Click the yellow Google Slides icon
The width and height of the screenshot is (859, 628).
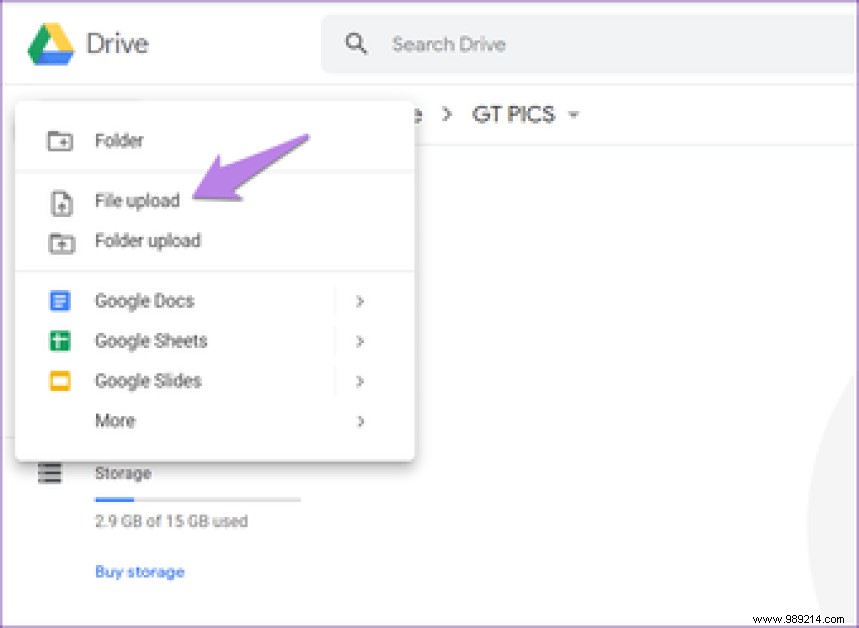[61, 380]
